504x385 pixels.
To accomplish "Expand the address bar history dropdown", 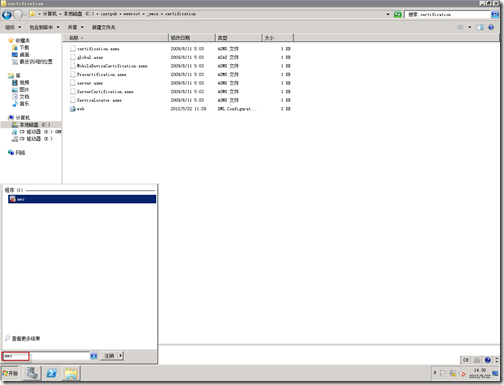I will [x=388, y=14].
